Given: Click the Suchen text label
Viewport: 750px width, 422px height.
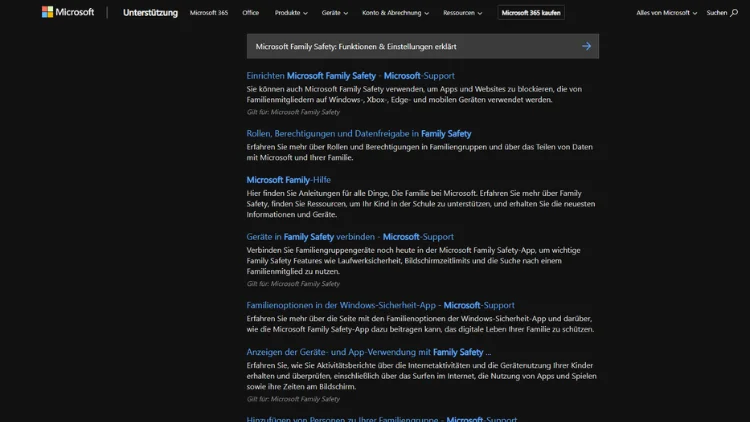Looking at the screenshot, I should pos(717,13).
